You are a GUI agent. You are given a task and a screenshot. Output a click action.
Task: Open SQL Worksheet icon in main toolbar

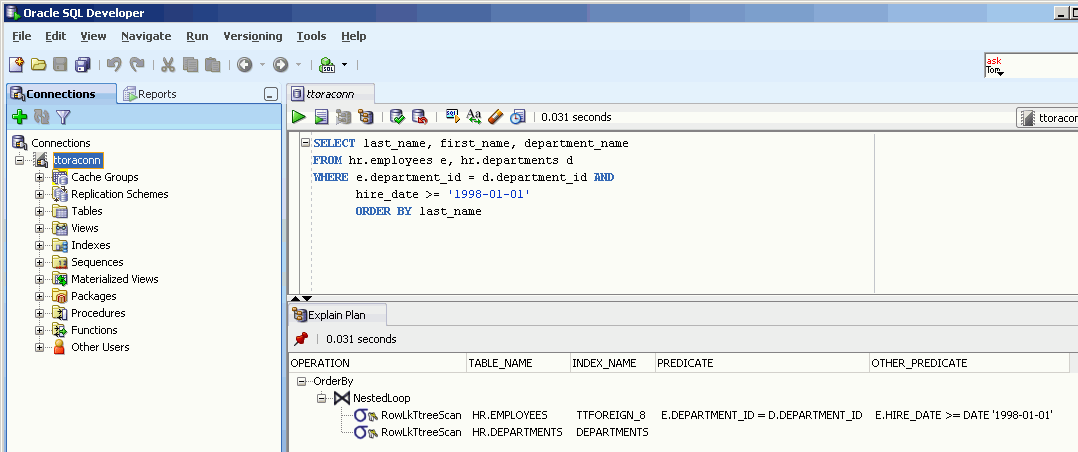[x=327, y=65]
